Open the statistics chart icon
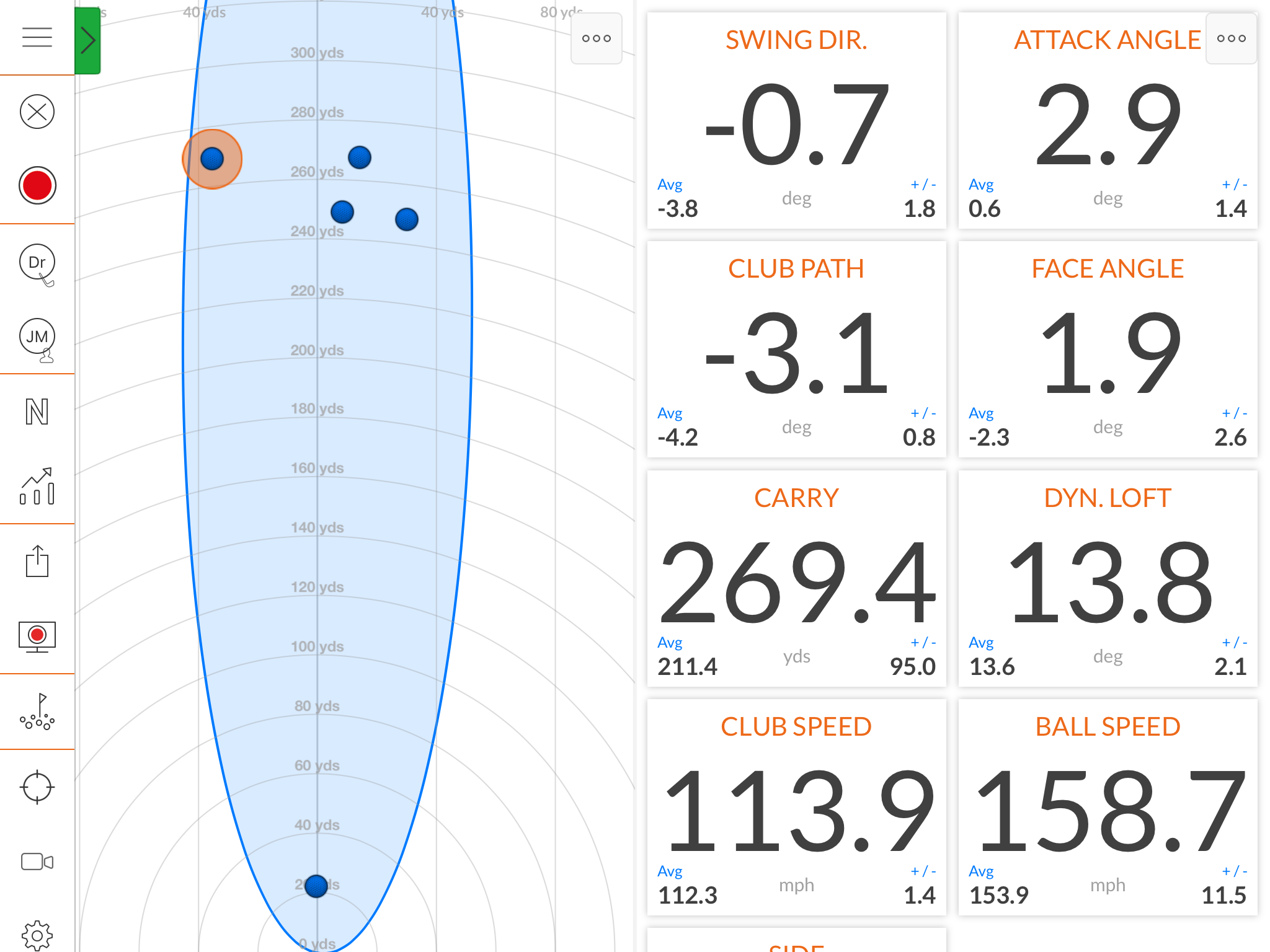The height and width of the screenshot is (952, 1270). click(37, 487)
